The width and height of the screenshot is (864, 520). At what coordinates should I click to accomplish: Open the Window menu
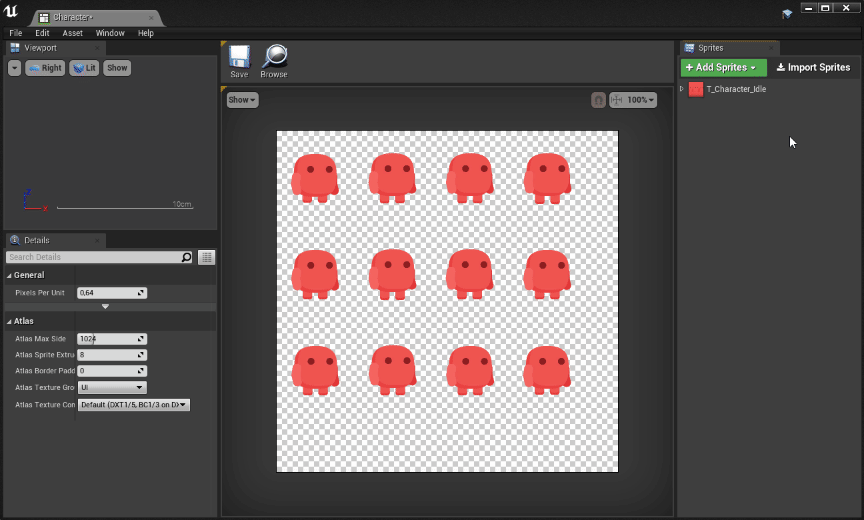click(x=110, y=33)
